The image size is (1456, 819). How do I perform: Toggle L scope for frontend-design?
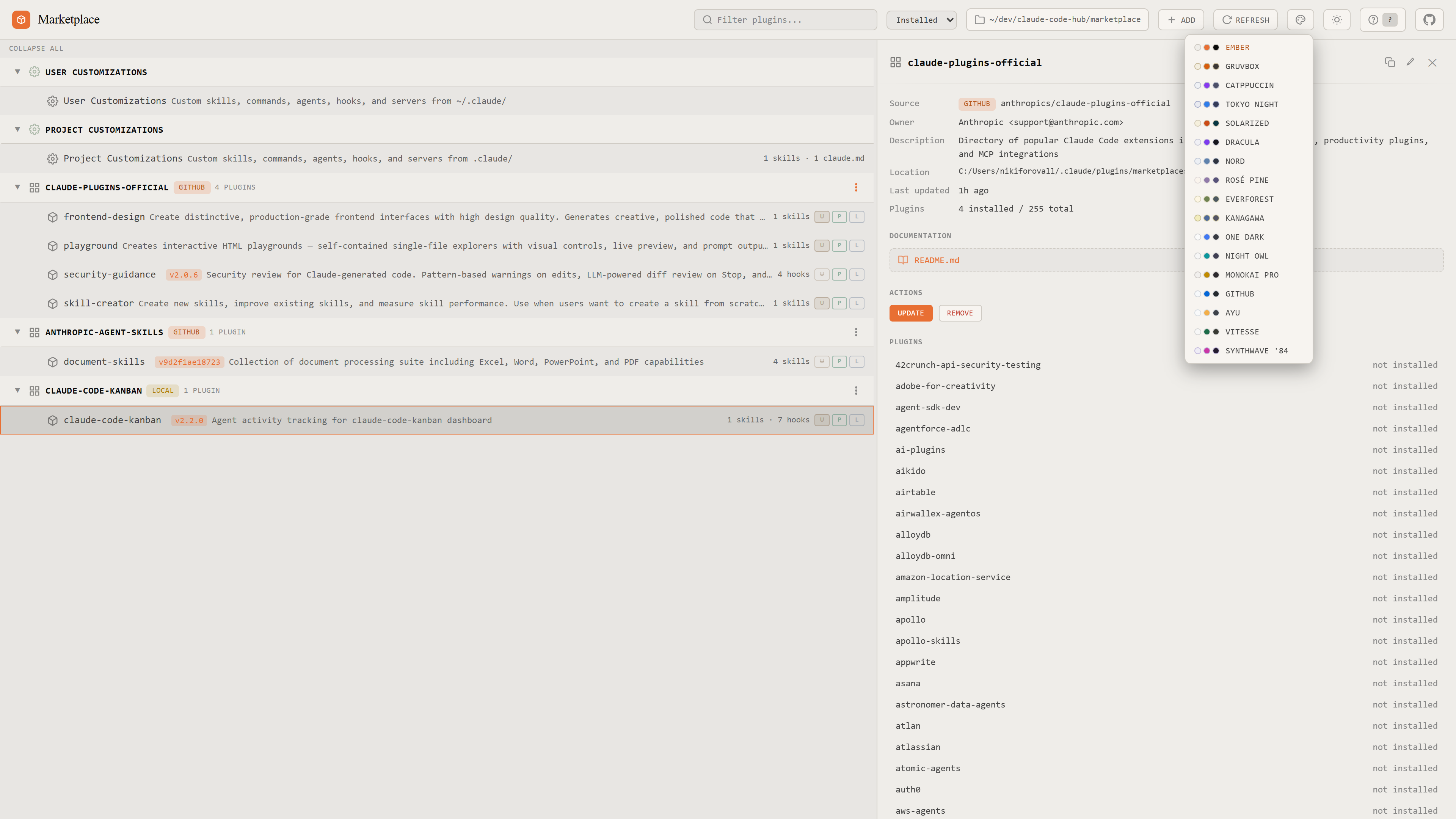click(857, 217)
